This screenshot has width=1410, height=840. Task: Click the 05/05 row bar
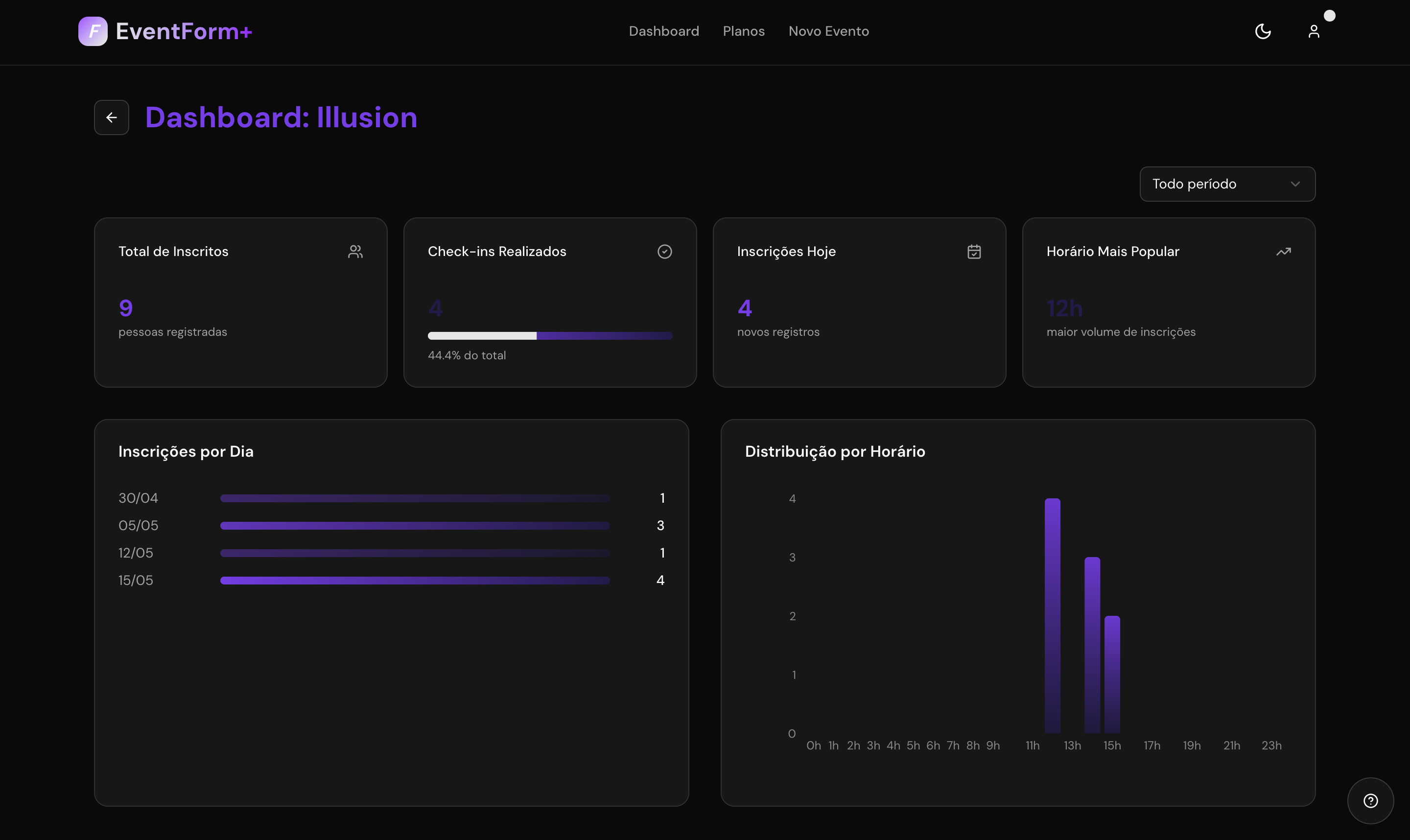point(414,525)
